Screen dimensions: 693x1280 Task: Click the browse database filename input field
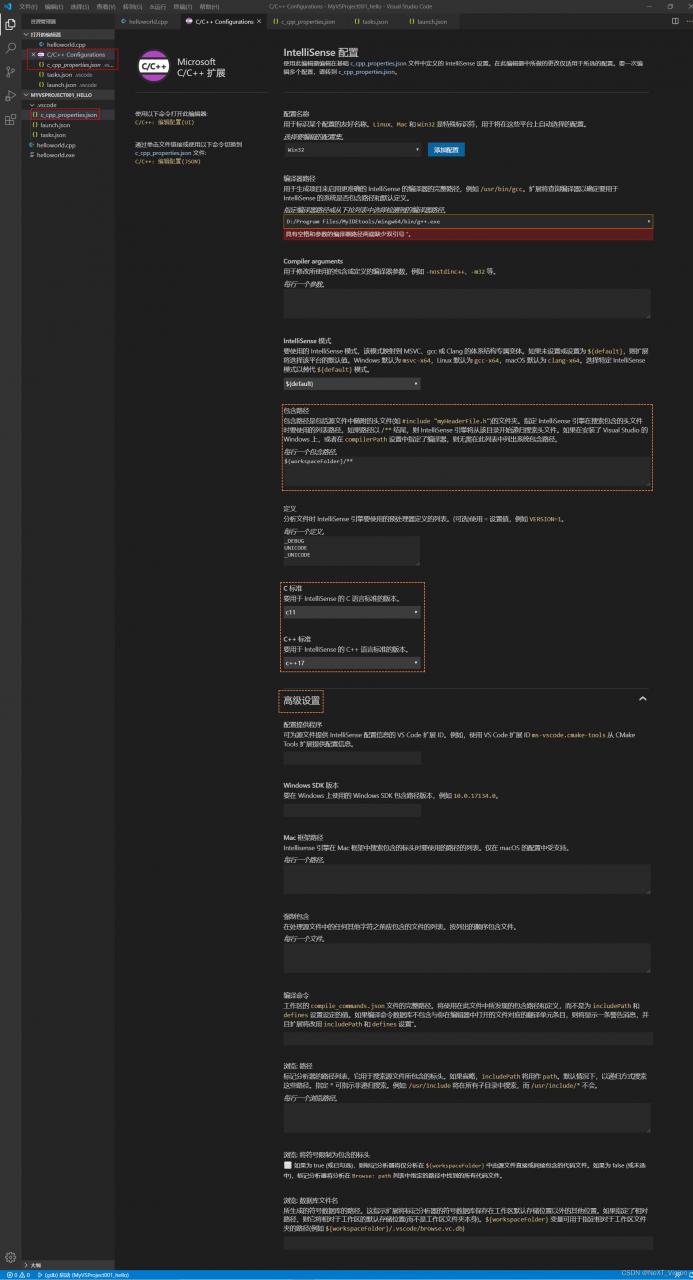click(x=467, y=1243)
